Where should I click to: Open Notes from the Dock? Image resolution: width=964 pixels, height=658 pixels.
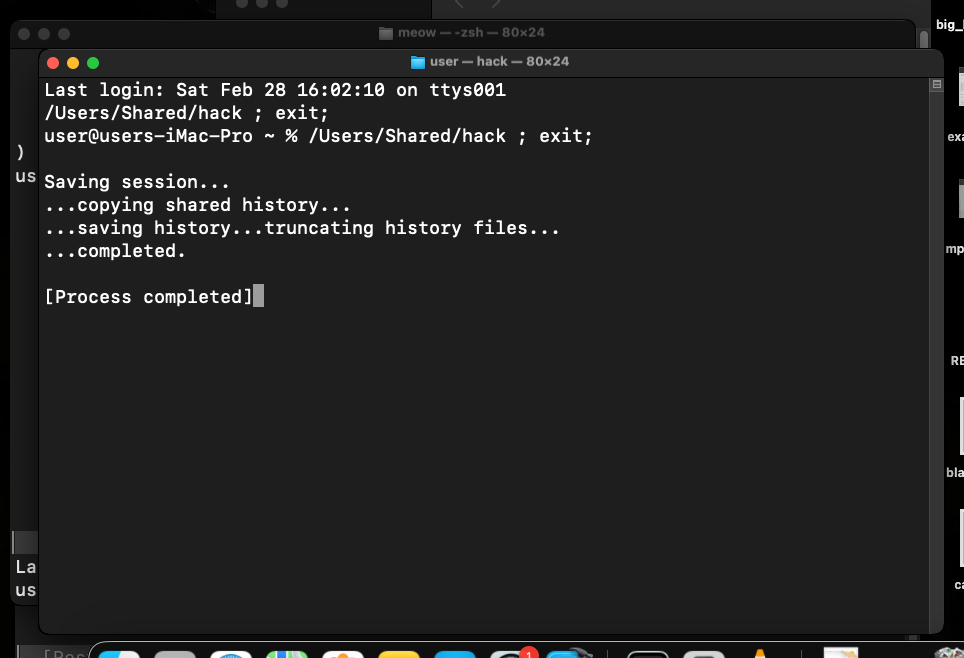399,652
